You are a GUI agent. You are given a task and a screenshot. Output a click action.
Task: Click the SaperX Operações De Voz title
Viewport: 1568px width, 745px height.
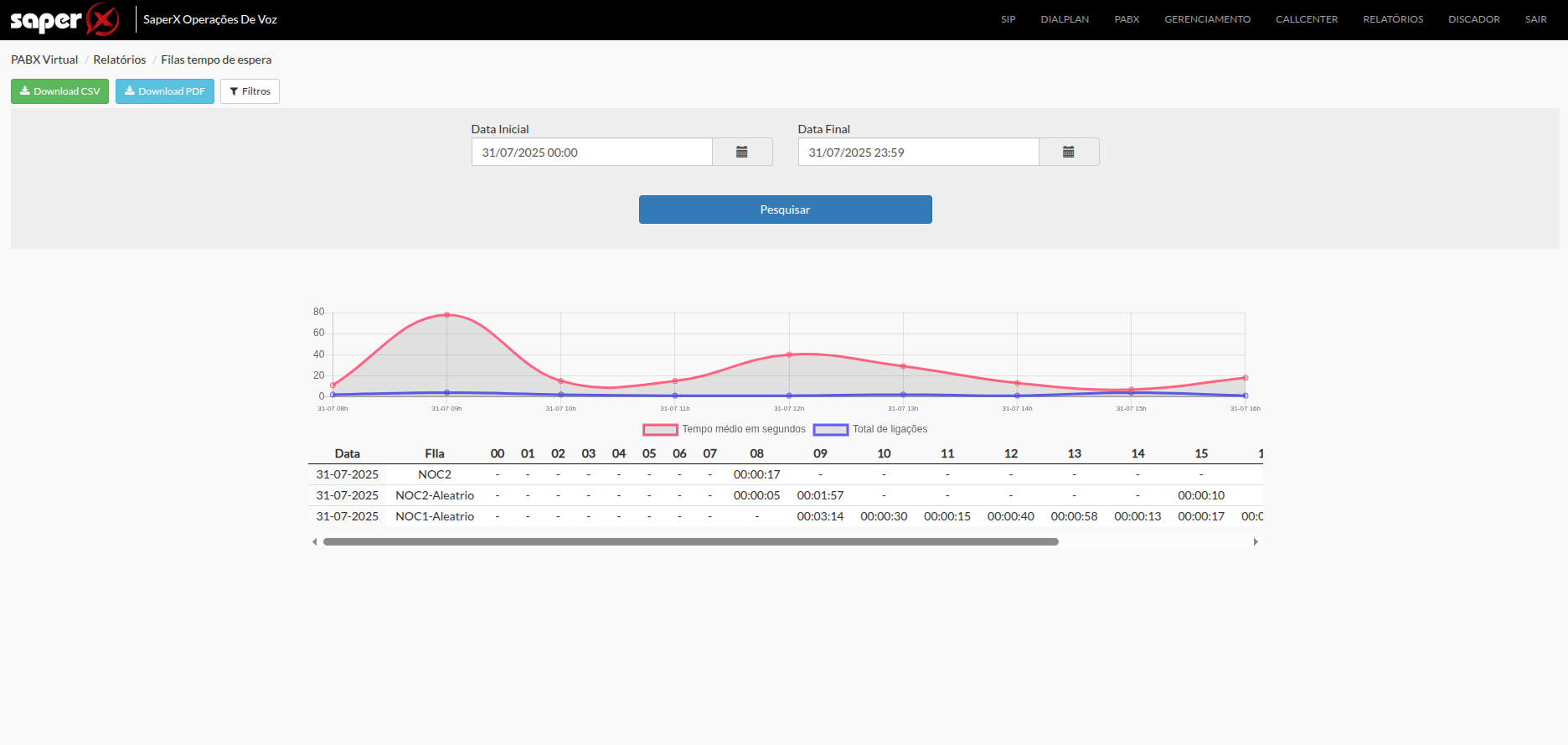pos(210,19)
